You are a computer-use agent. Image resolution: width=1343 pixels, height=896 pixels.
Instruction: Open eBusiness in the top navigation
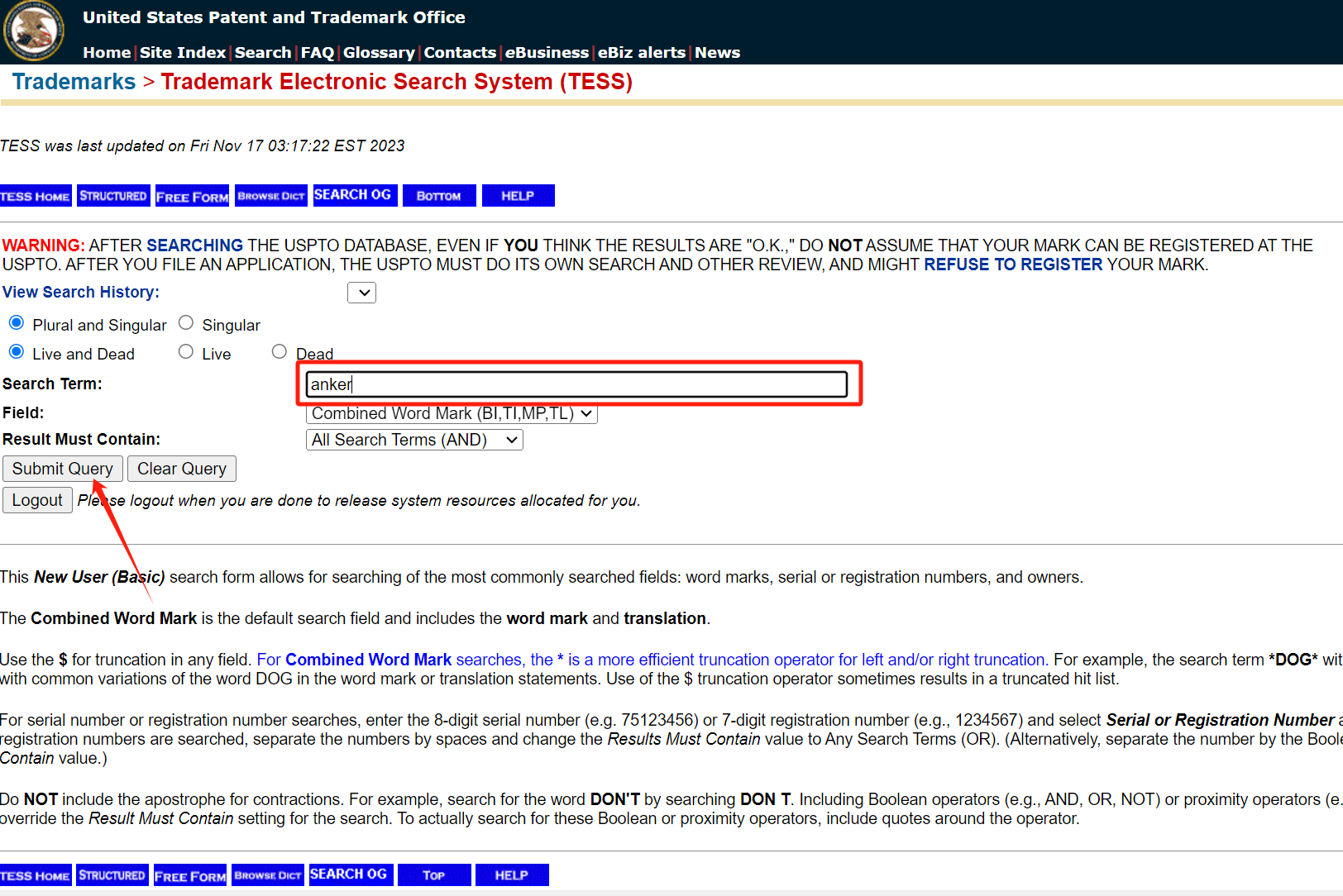click(547, 52)
